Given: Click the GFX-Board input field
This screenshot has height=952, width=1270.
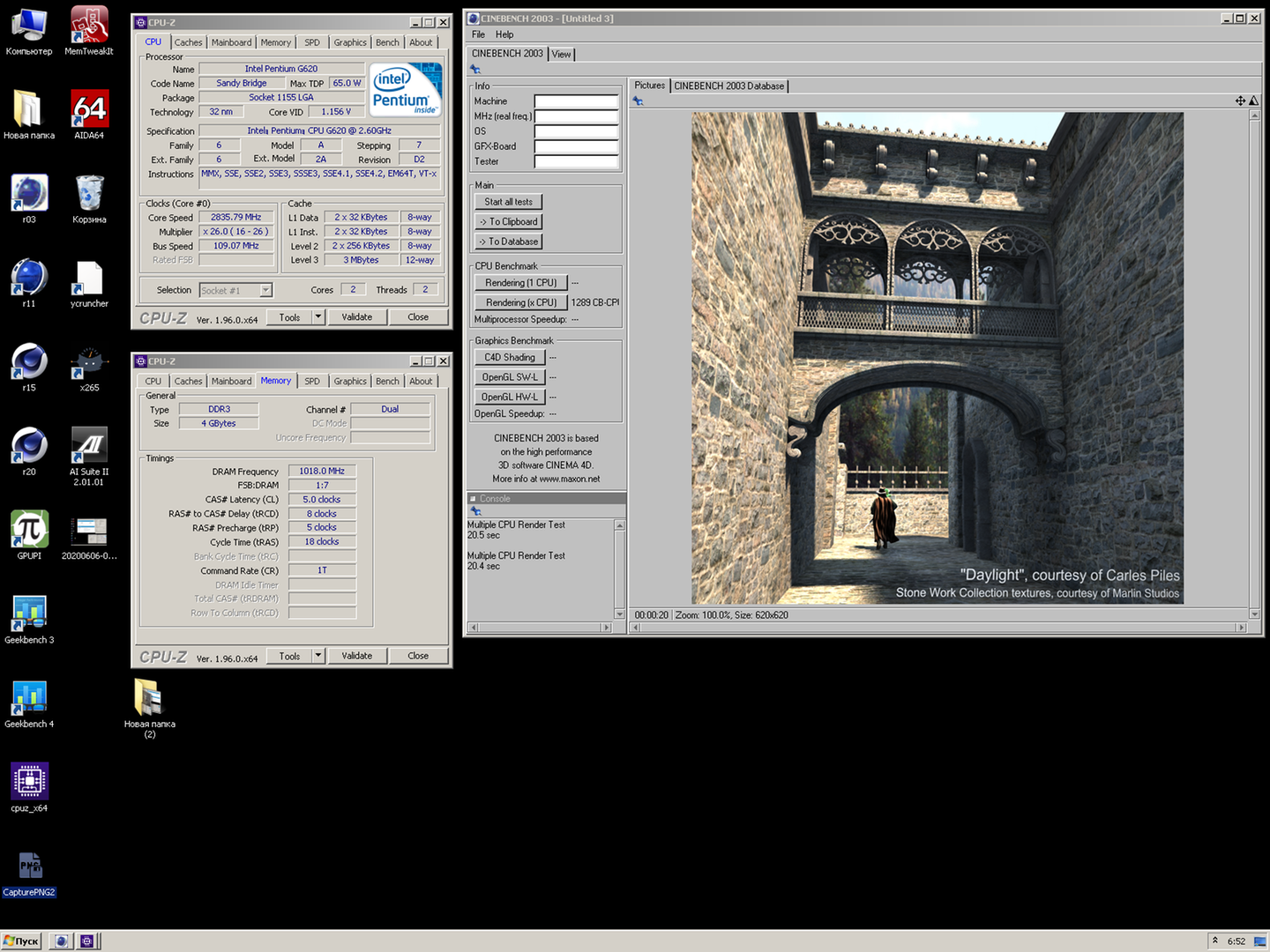Looking at the screenshot, I should (577, 146).
